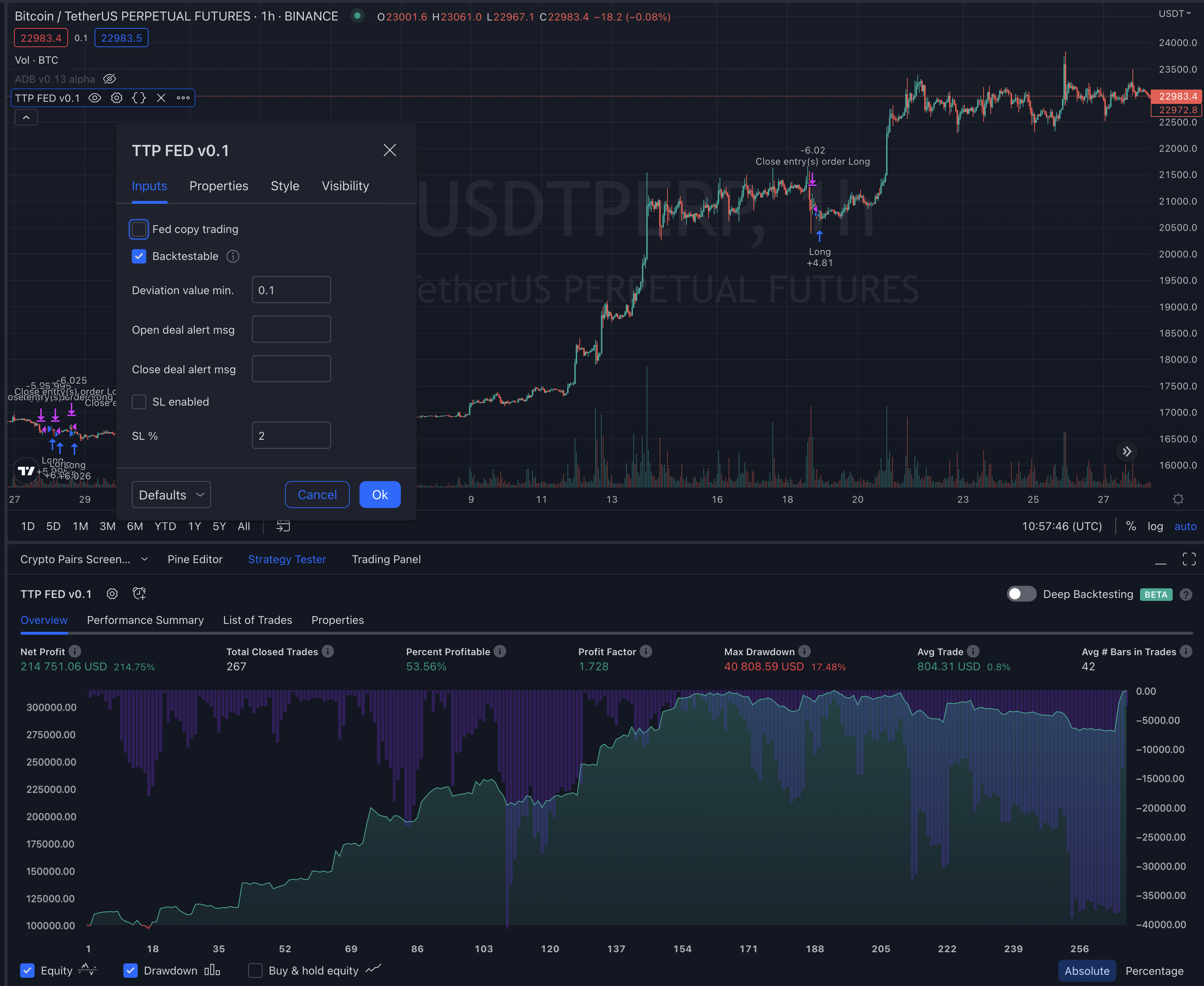Open the Pine Editor tab
This screenshot has height=986, width=1204.
tap(195, 560)
